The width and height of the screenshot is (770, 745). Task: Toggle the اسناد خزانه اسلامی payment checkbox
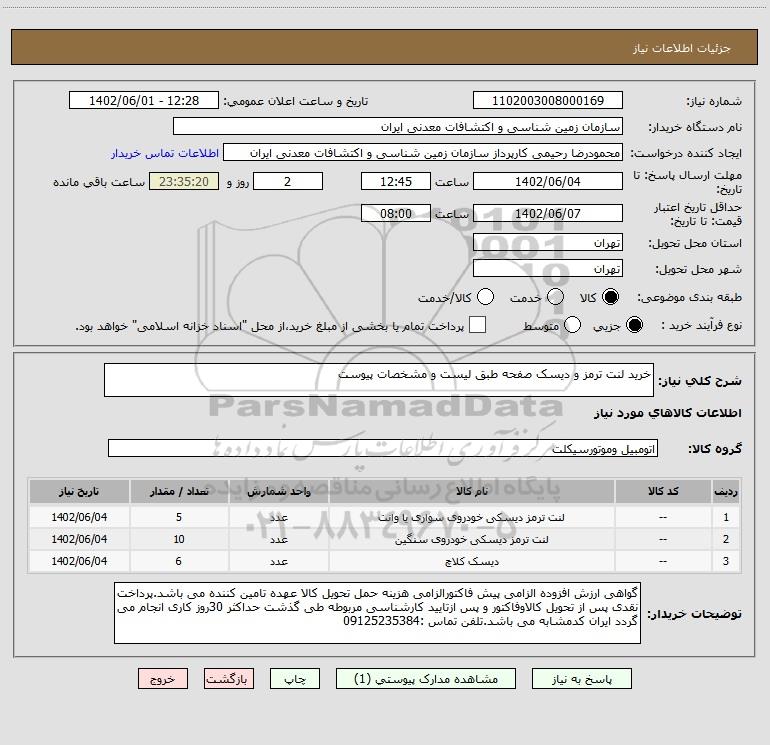tap(477, 325)
